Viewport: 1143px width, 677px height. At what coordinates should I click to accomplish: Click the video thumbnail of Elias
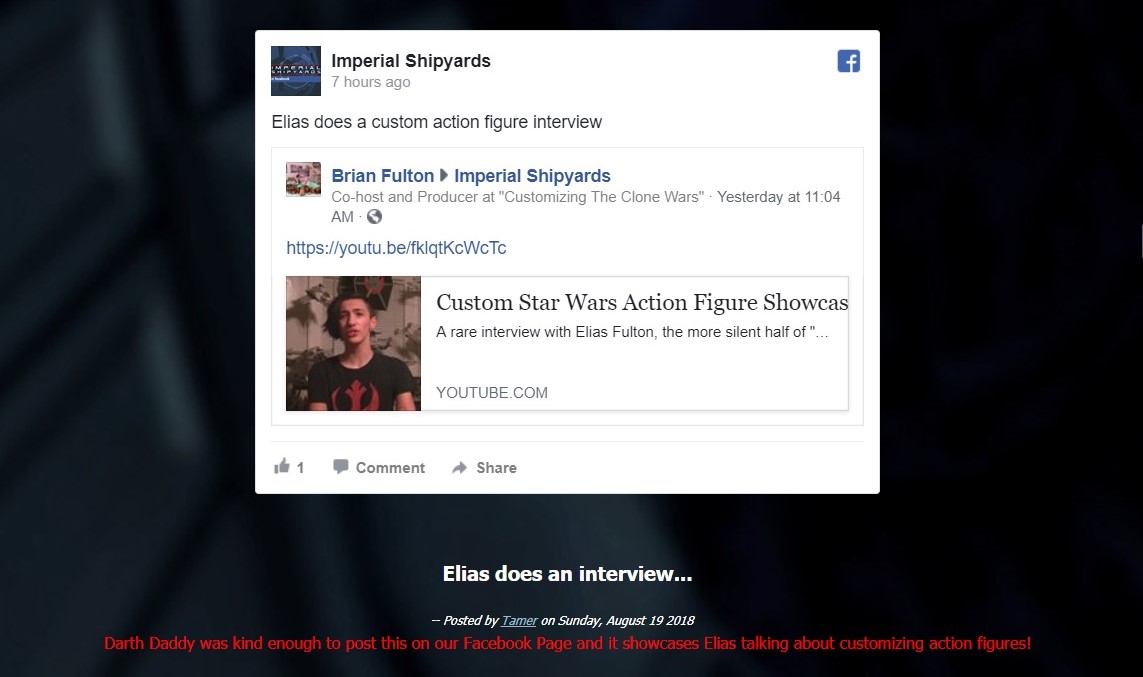(354, 343)
